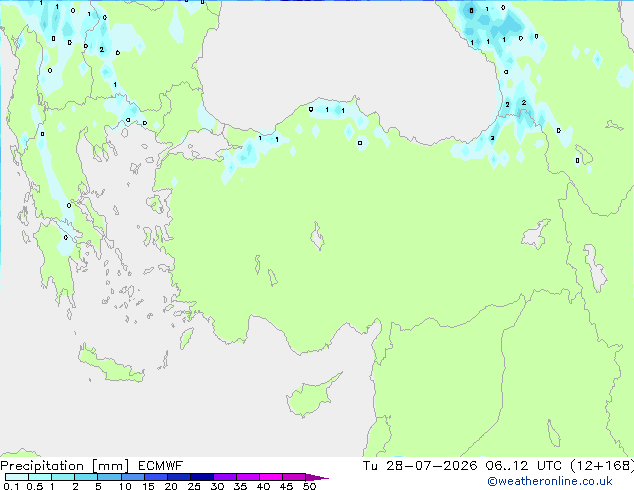
Task: Select the "ECMWF" model label
Action: pyautogui.click(x=161, y=466)
